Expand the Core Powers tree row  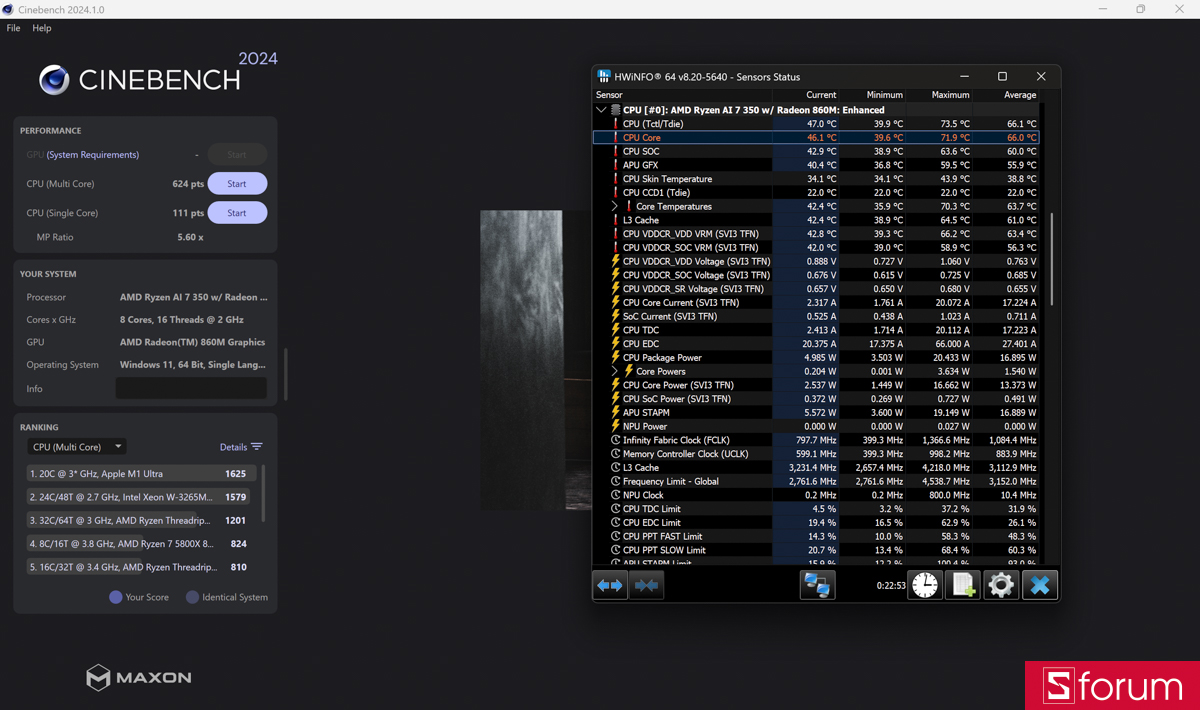click(x=615, y=371)
